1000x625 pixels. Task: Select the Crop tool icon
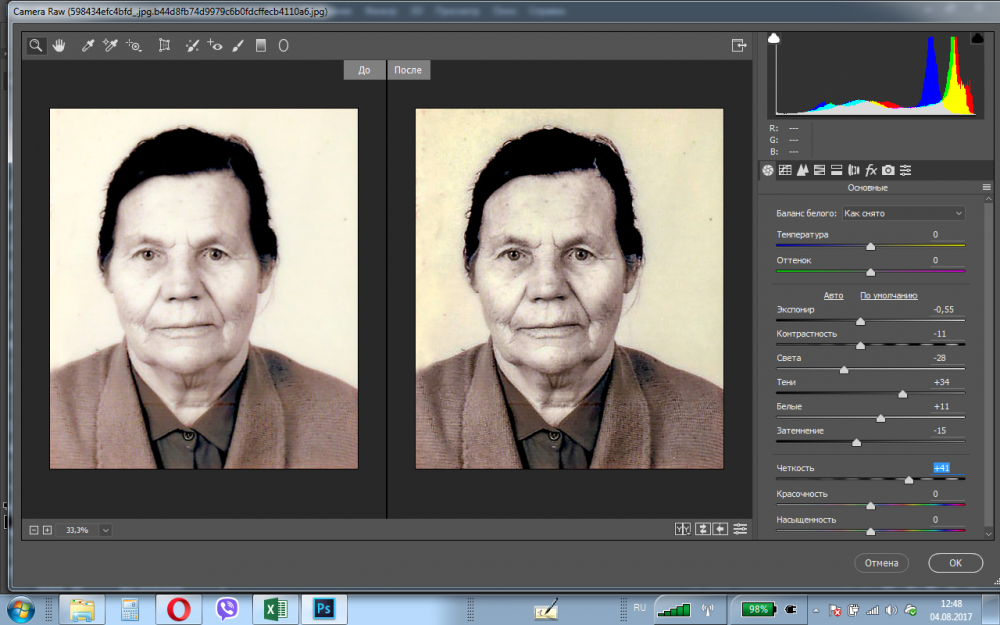point(164,45)
